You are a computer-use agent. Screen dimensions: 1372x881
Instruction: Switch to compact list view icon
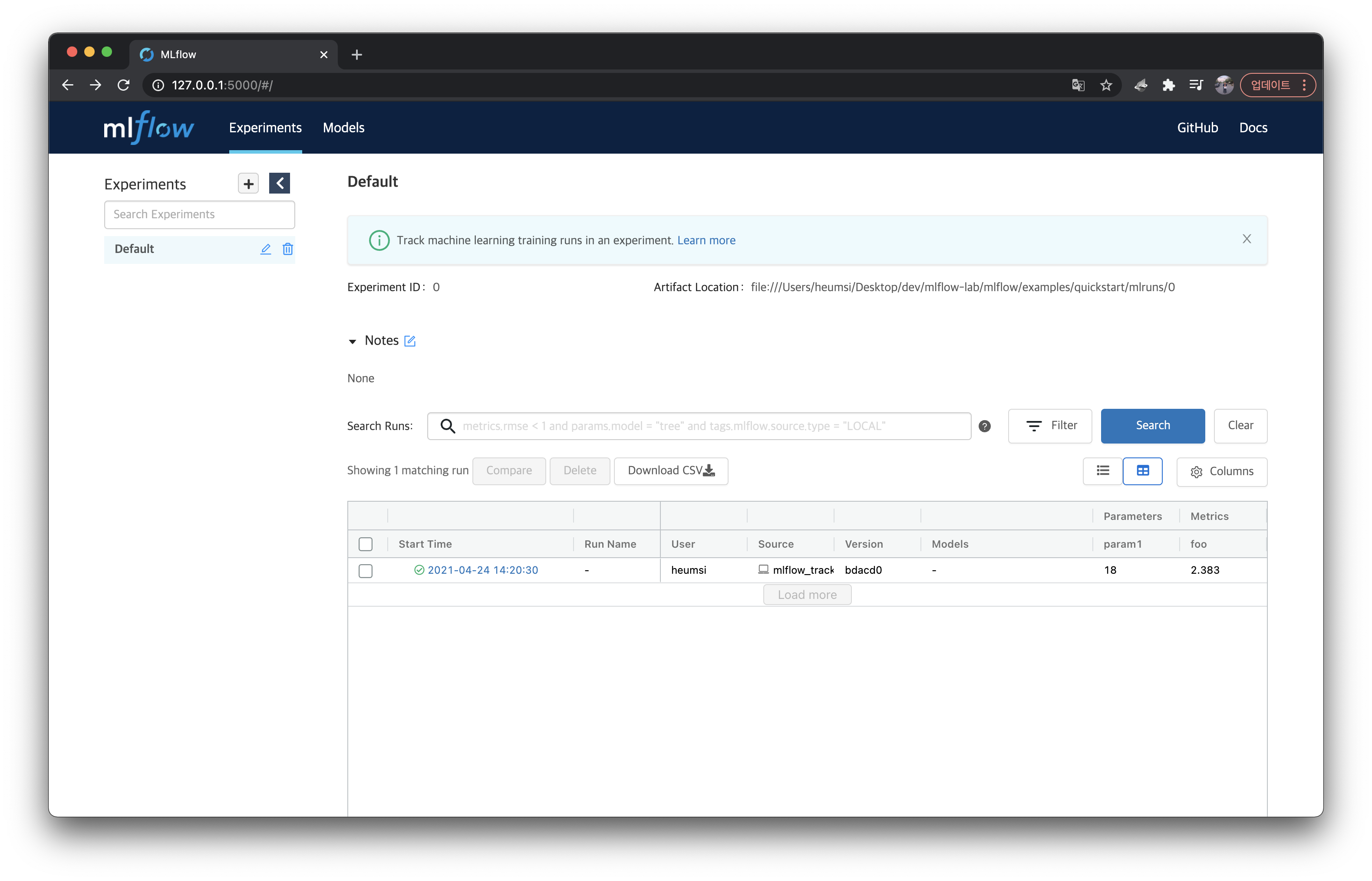pyautogui.click(x=1102, y=471)
